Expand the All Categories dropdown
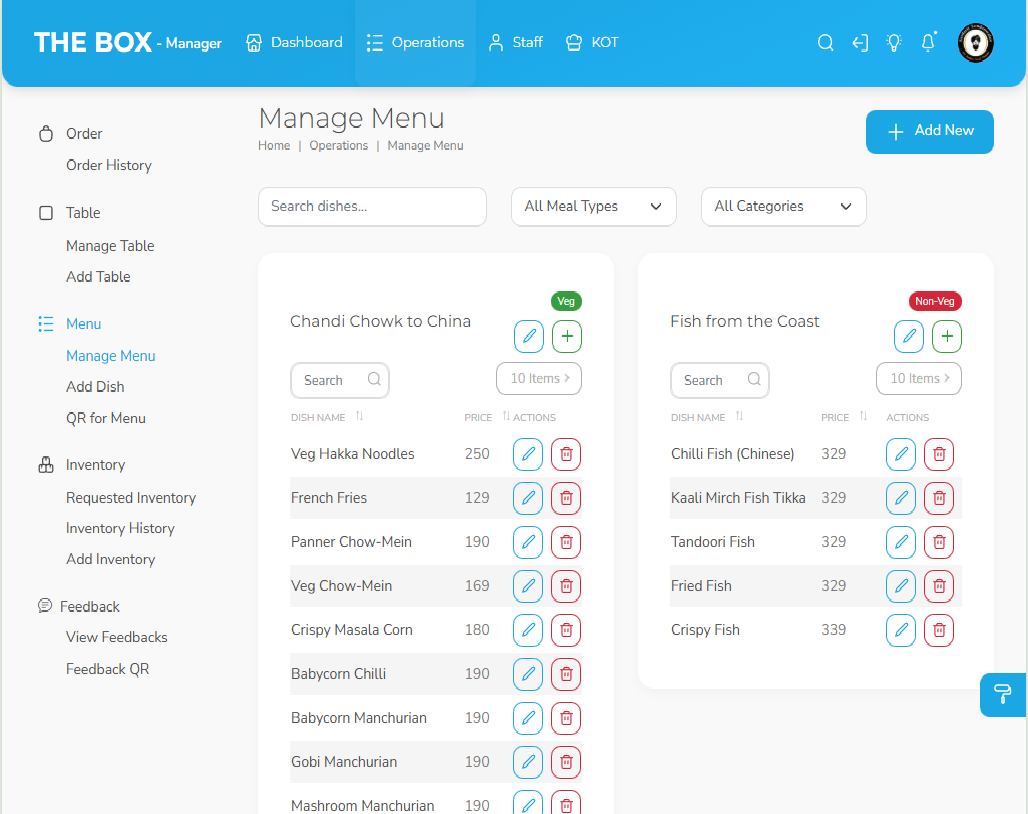 (783, 207)
